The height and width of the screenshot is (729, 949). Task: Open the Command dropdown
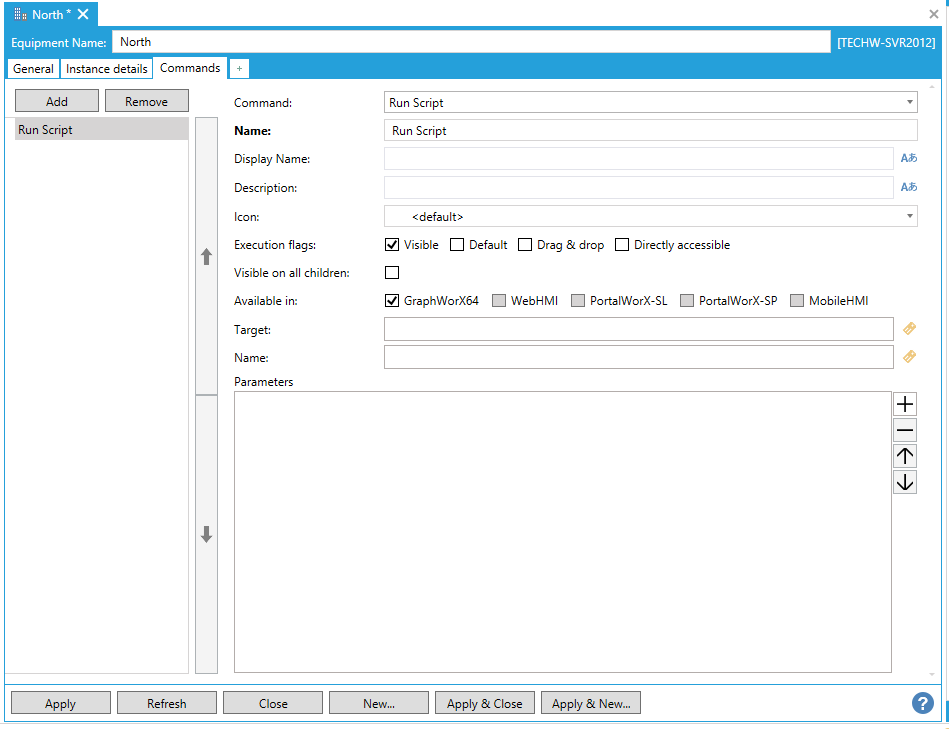point(650,102)
